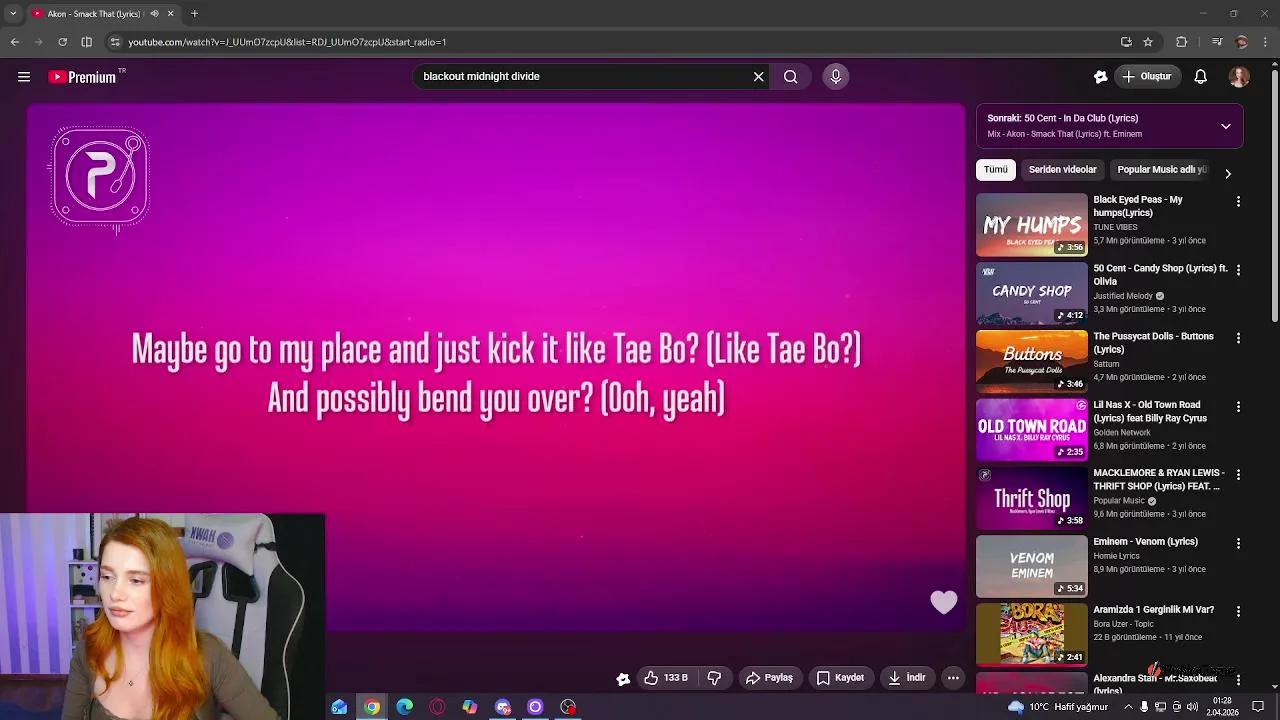Open the My Humps video thumbnail

[1031, 225]
